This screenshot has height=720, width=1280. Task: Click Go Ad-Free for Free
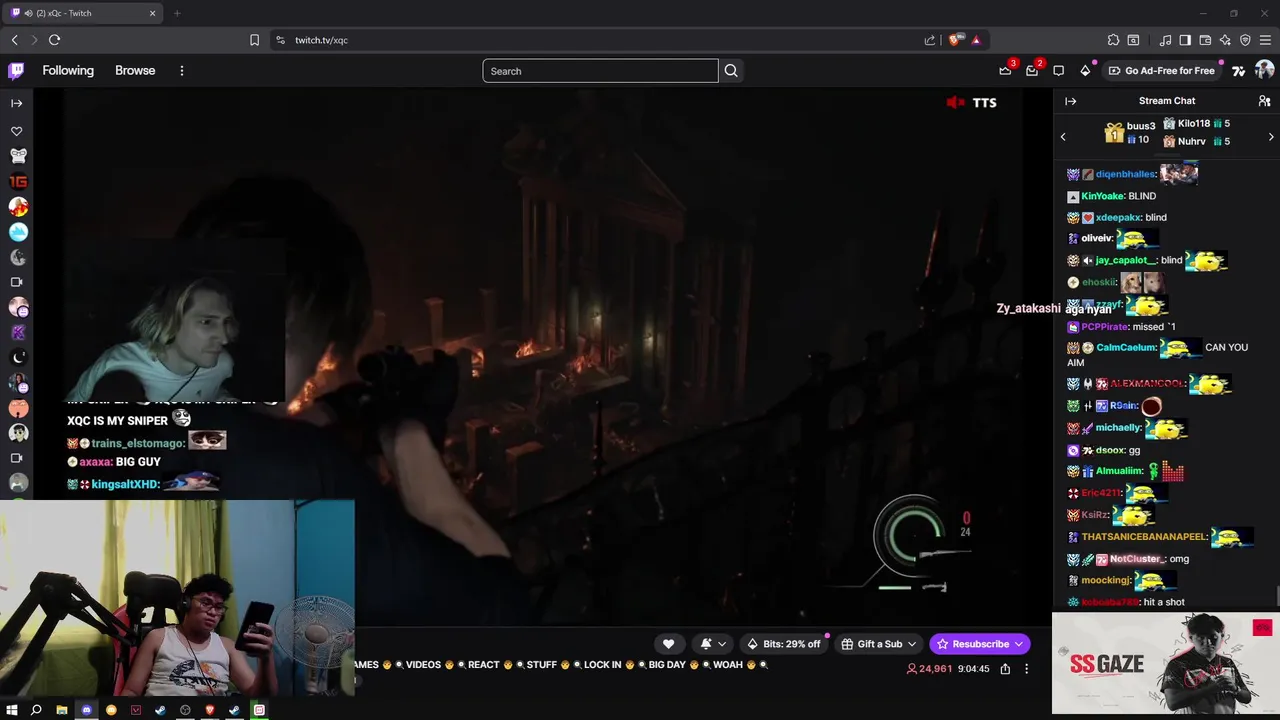tap(1161, 71)
